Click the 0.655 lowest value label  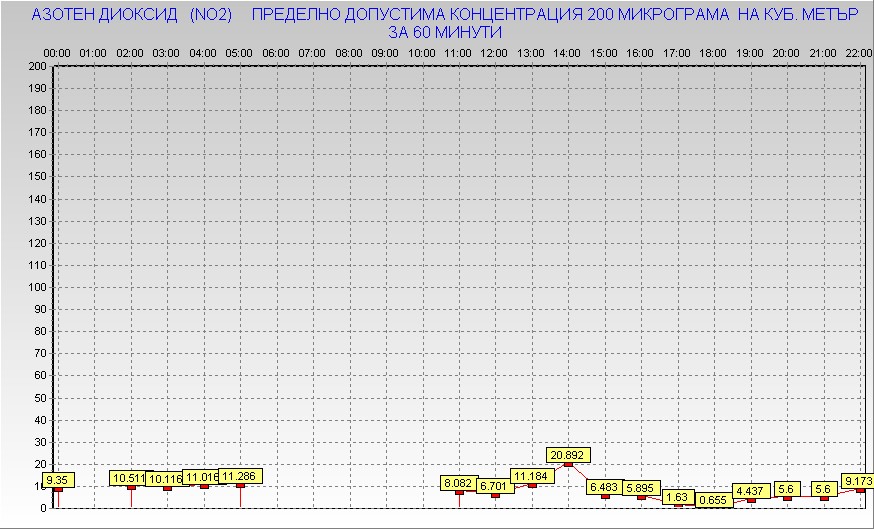714,500
